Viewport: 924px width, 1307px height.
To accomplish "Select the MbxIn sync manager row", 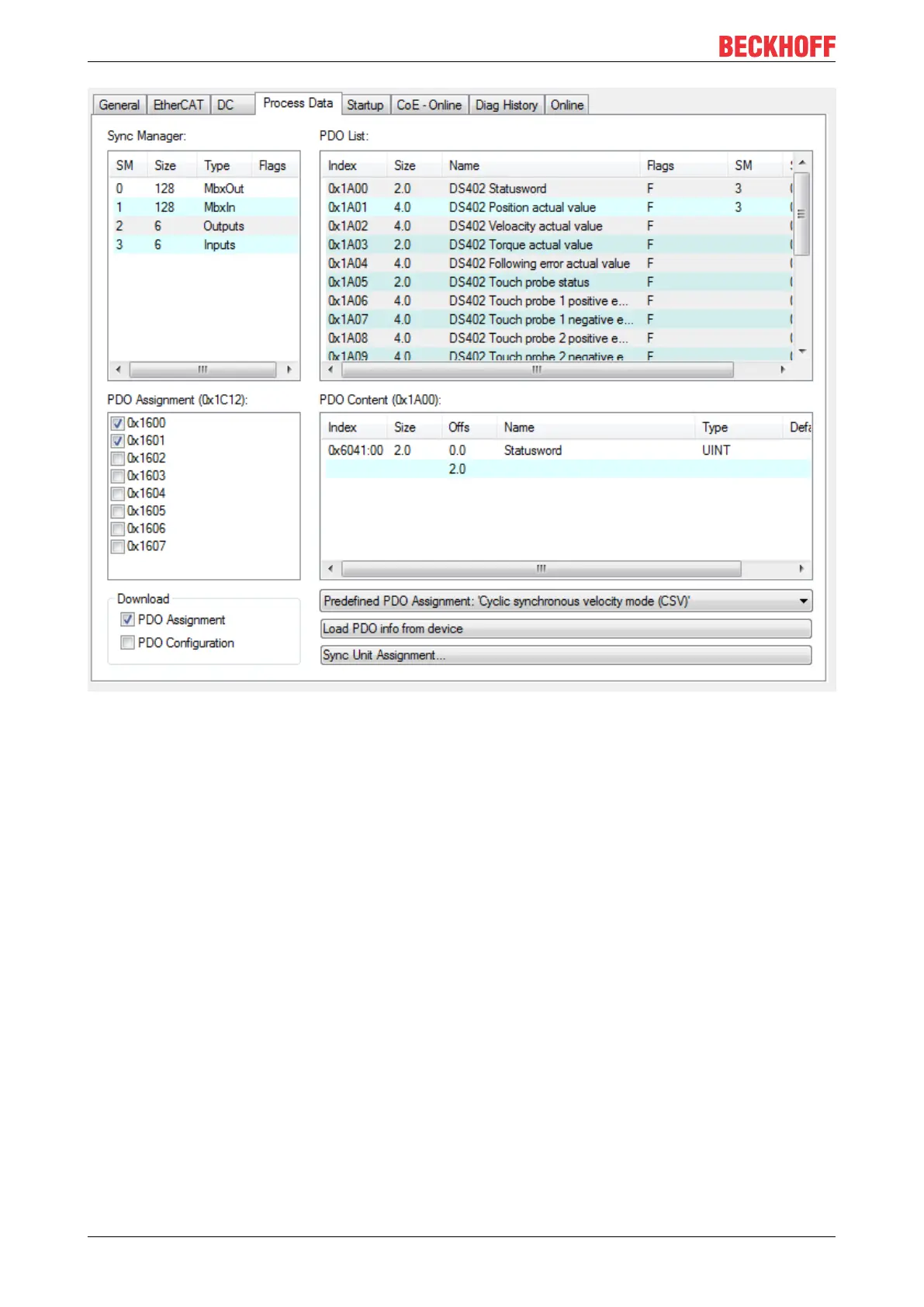I will pyautogui.click(x=203, y=207).
